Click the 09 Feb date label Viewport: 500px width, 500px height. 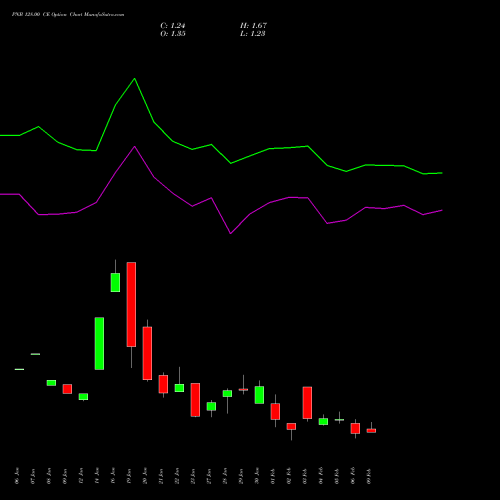369,476
